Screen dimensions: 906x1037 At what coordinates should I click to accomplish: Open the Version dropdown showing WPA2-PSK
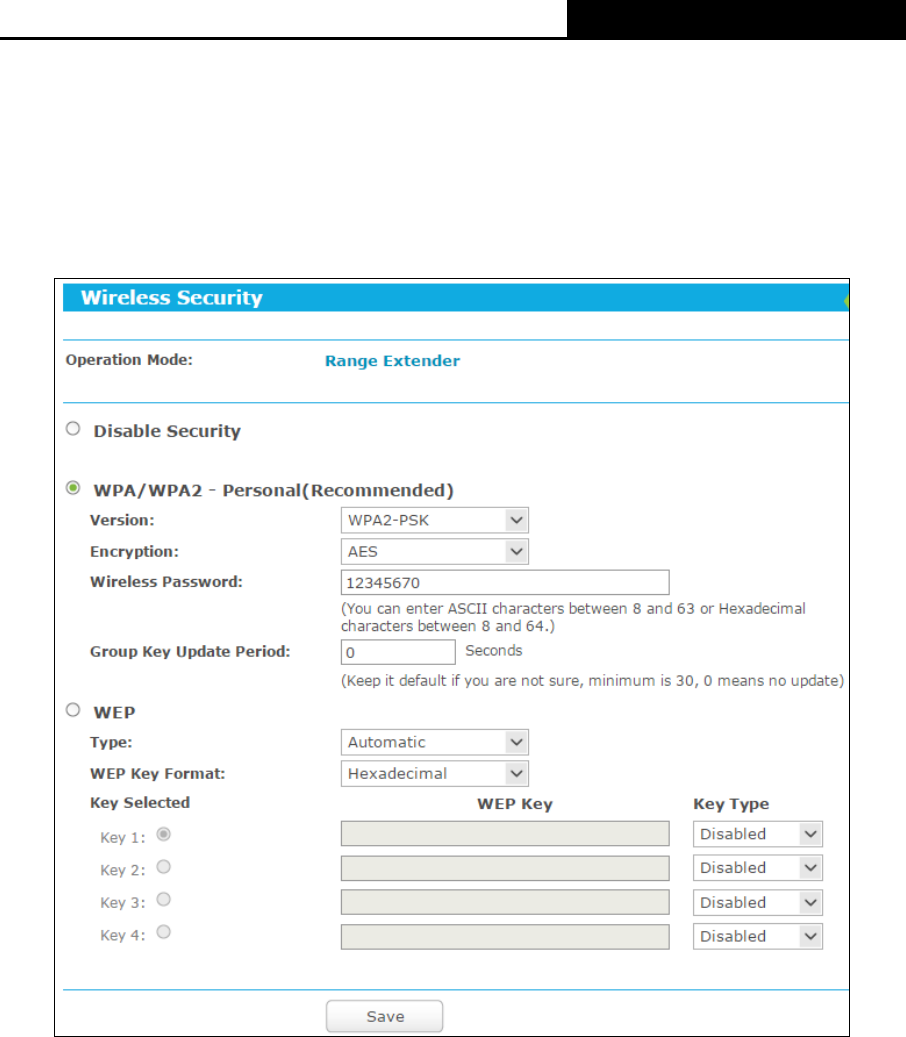pos(434,520)
